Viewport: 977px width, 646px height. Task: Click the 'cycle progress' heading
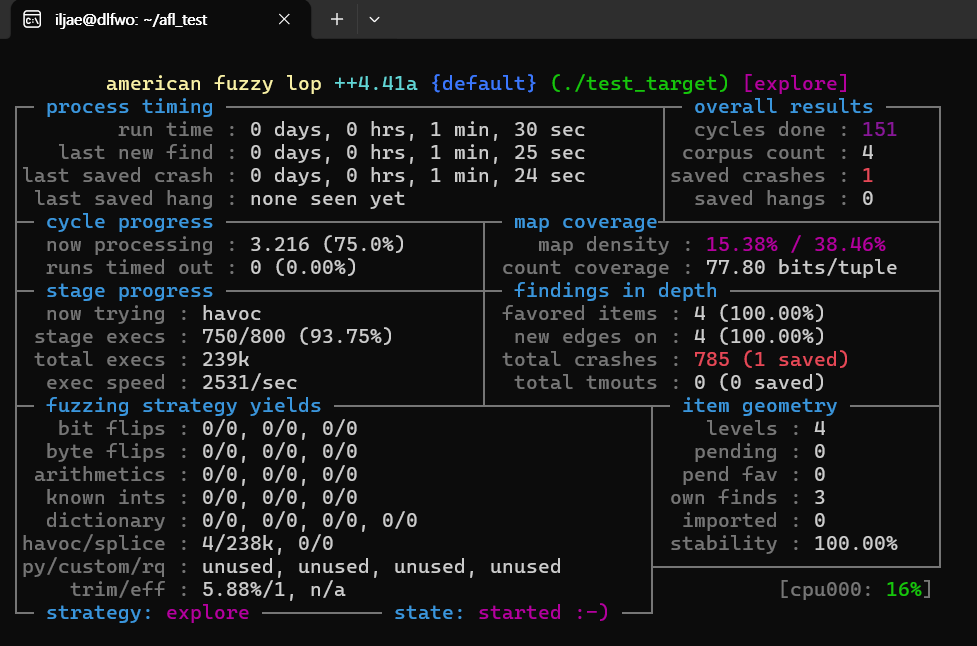pyautogui.click(x=130, y=222)
